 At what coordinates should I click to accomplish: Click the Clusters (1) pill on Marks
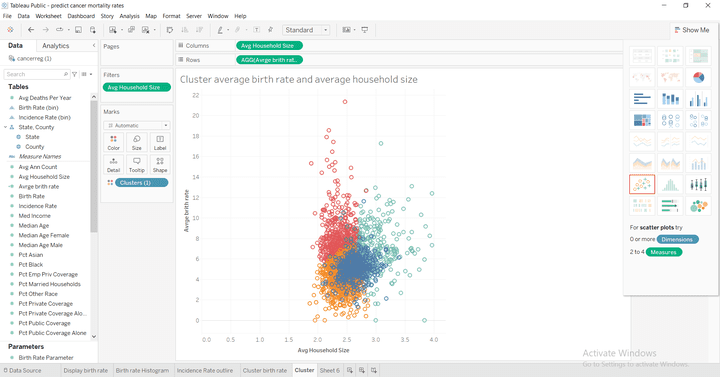pos(141,183)
